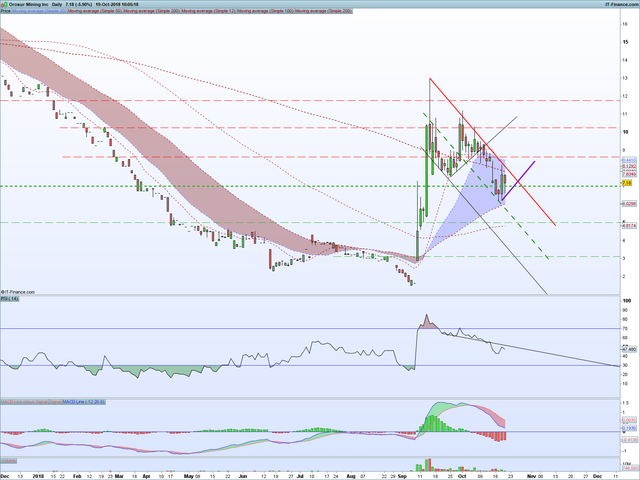
Task: Select the purple trendline on the chart
Action: pos(518,181)
